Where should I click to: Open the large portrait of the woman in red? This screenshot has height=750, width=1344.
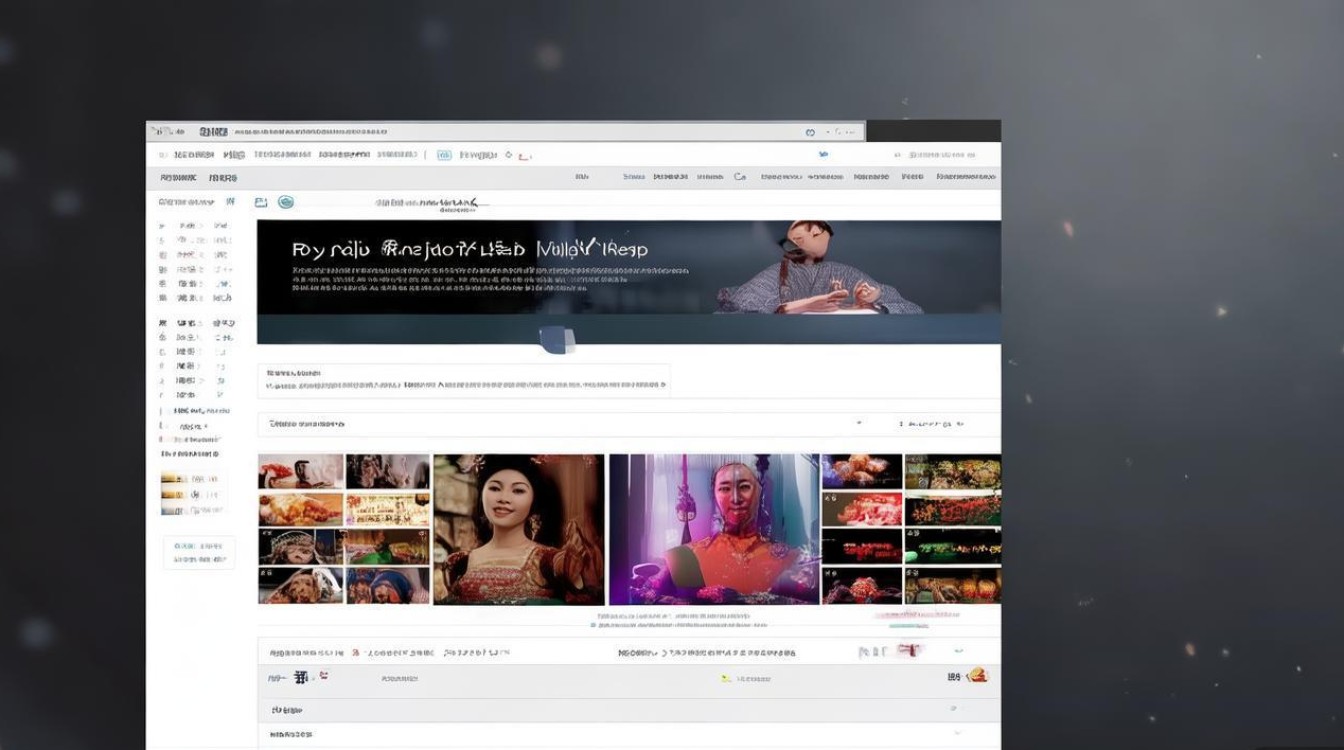coord(518,529)
